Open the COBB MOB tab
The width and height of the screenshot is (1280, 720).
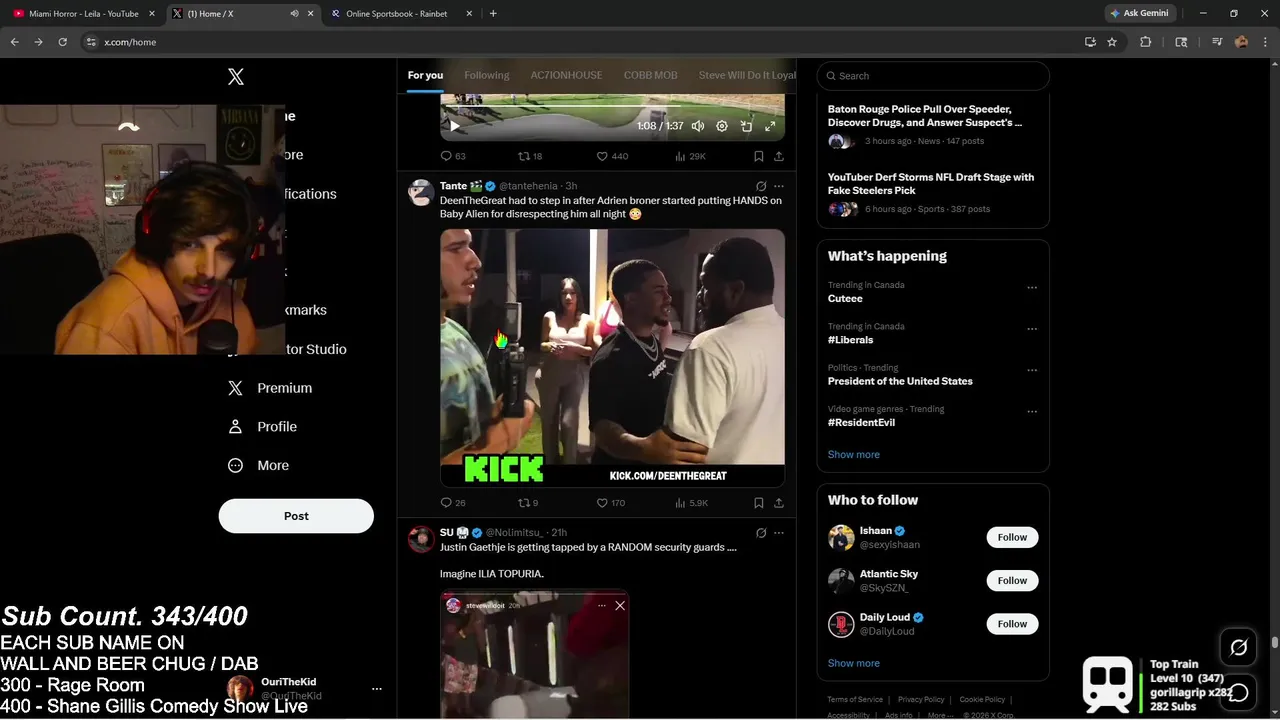[x=651, y=75]
